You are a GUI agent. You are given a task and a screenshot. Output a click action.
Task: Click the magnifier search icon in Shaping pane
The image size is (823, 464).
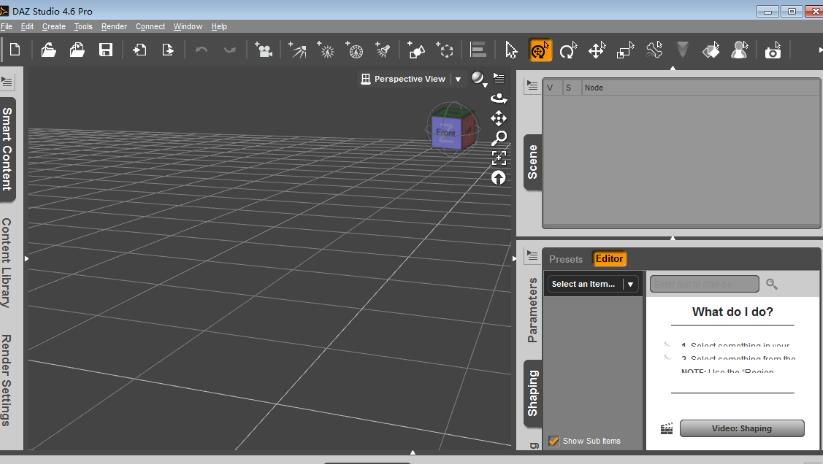[771, 284]
